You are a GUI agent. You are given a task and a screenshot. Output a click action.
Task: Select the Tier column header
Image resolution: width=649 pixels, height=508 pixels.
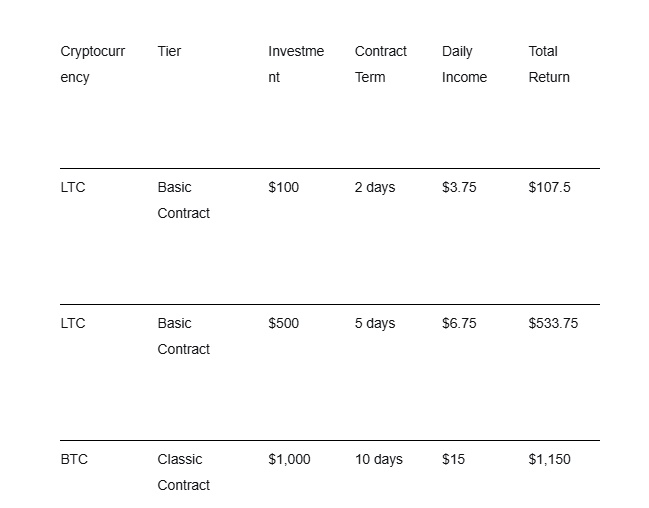click(169, 51)
